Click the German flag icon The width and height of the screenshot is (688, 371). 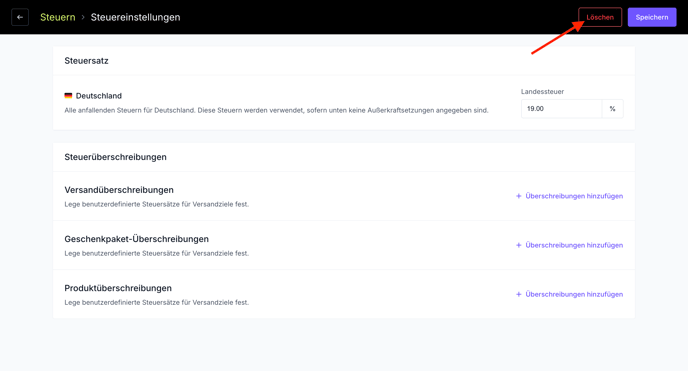[x=68, y=95]
